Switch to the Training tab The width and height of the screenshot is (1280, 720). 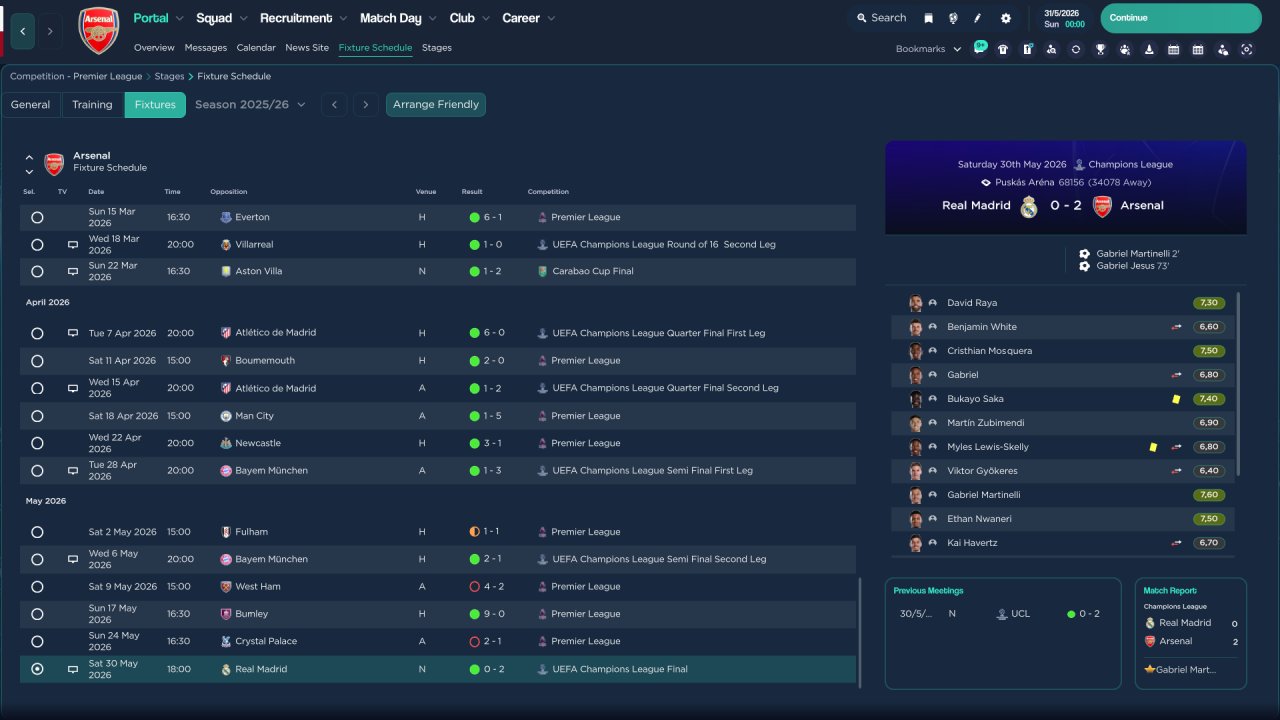[92, 105]
